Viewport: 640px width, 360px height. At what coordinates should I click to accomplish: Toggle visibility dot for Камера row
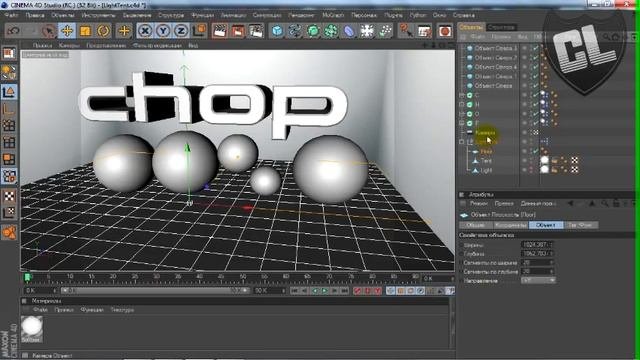coord(524,132)
